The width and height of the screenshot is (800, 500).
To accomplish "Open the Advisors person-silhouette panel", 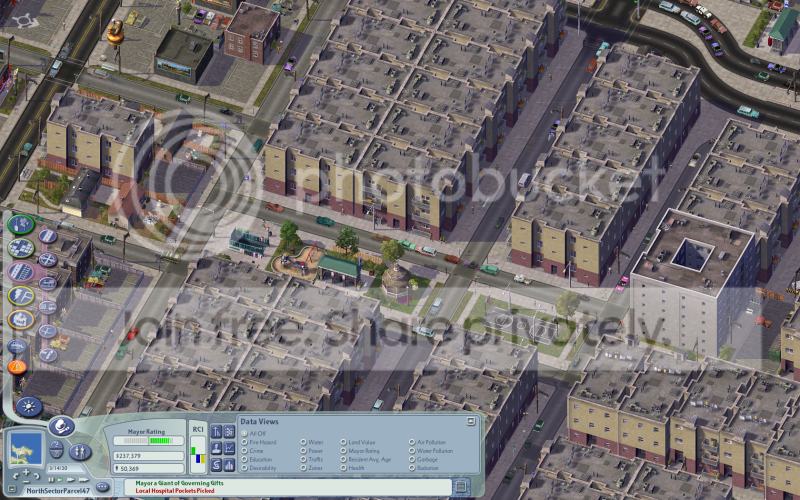I will click(x=216, y=447).
